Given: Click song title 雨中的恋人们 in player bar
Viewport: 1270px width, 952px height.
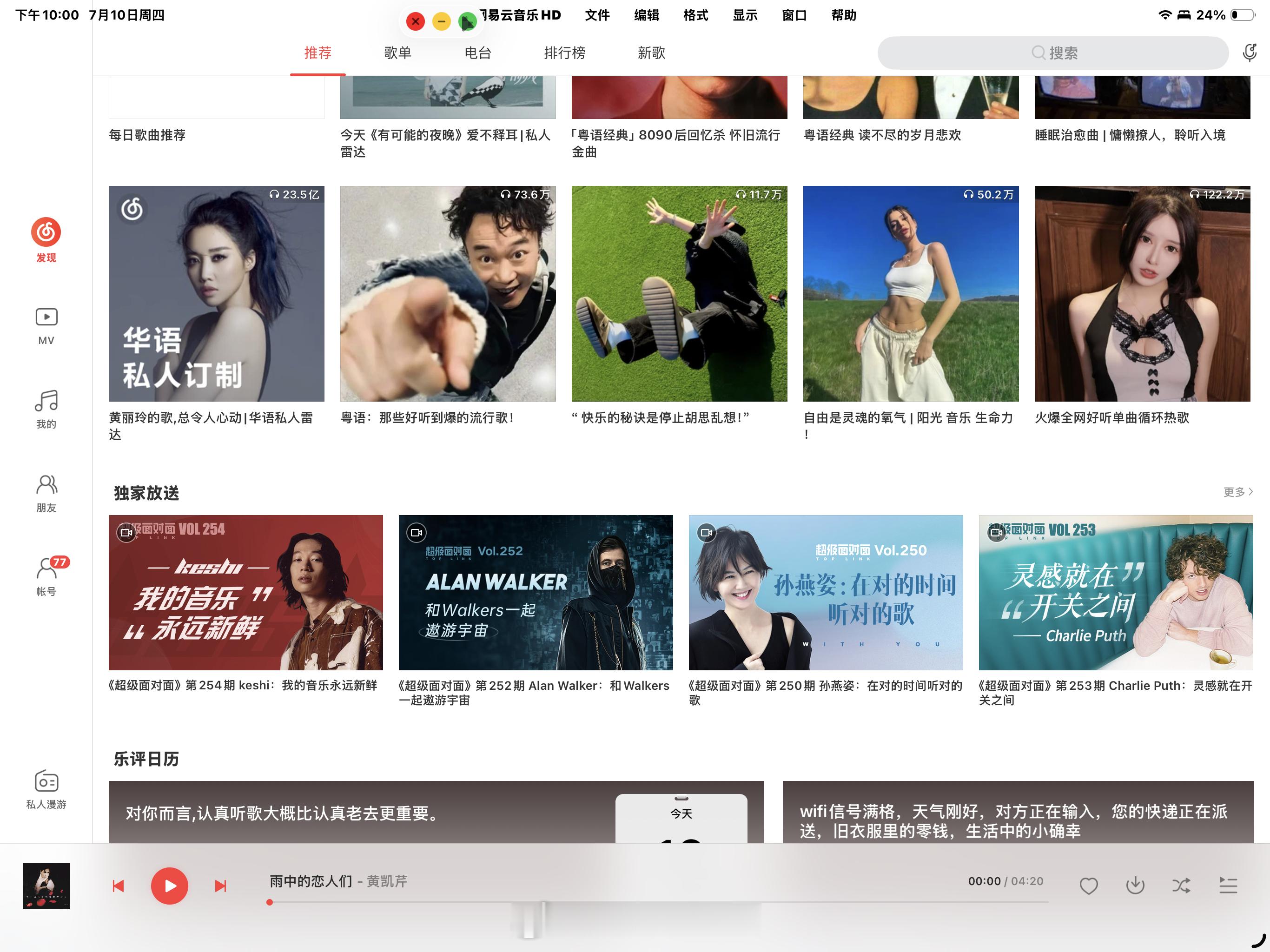Looking at the screenshot, I should click(311, 881).
